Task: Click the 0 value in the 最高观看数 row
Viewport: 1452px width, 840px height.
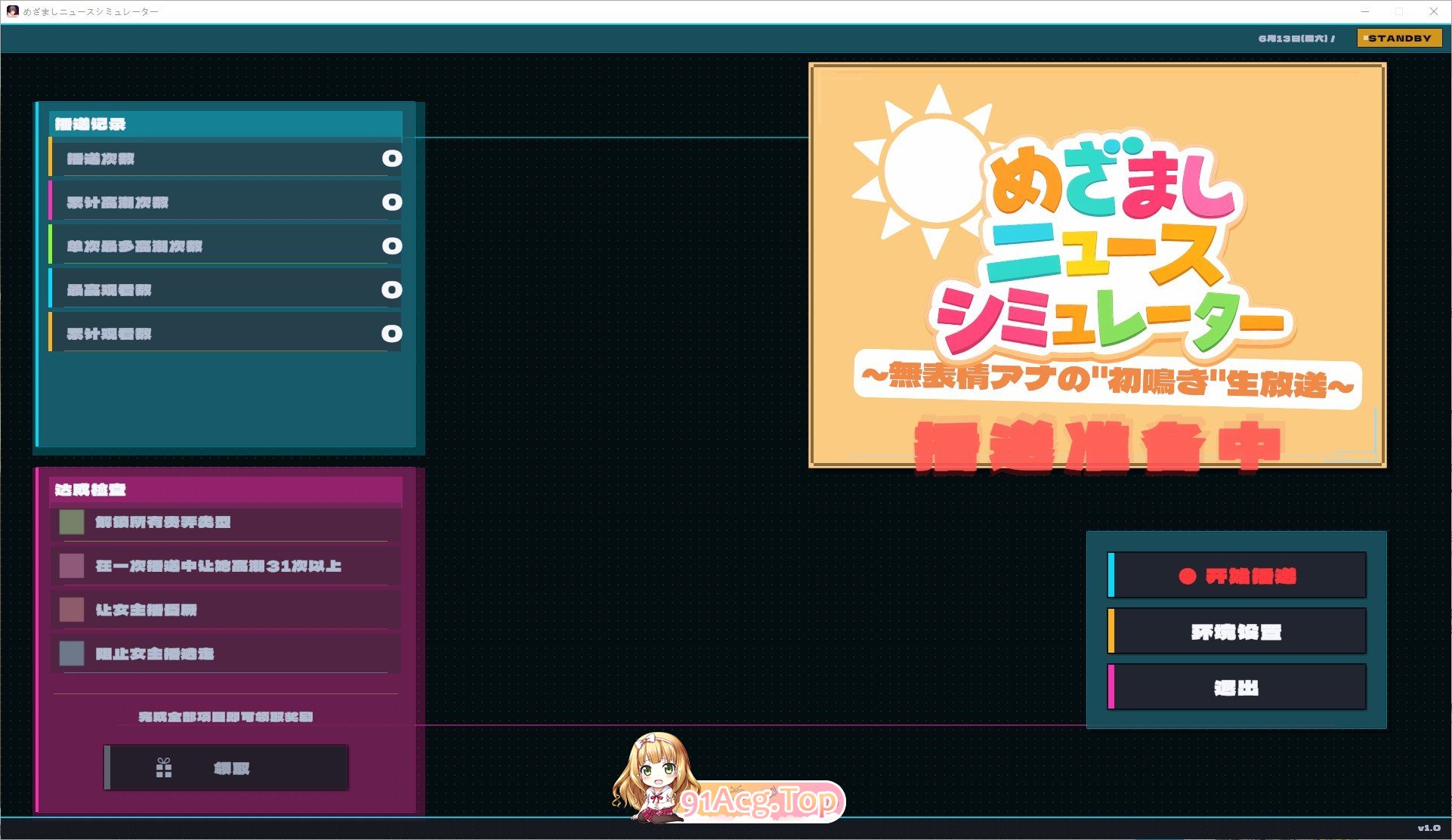Action: coord(391,290)
